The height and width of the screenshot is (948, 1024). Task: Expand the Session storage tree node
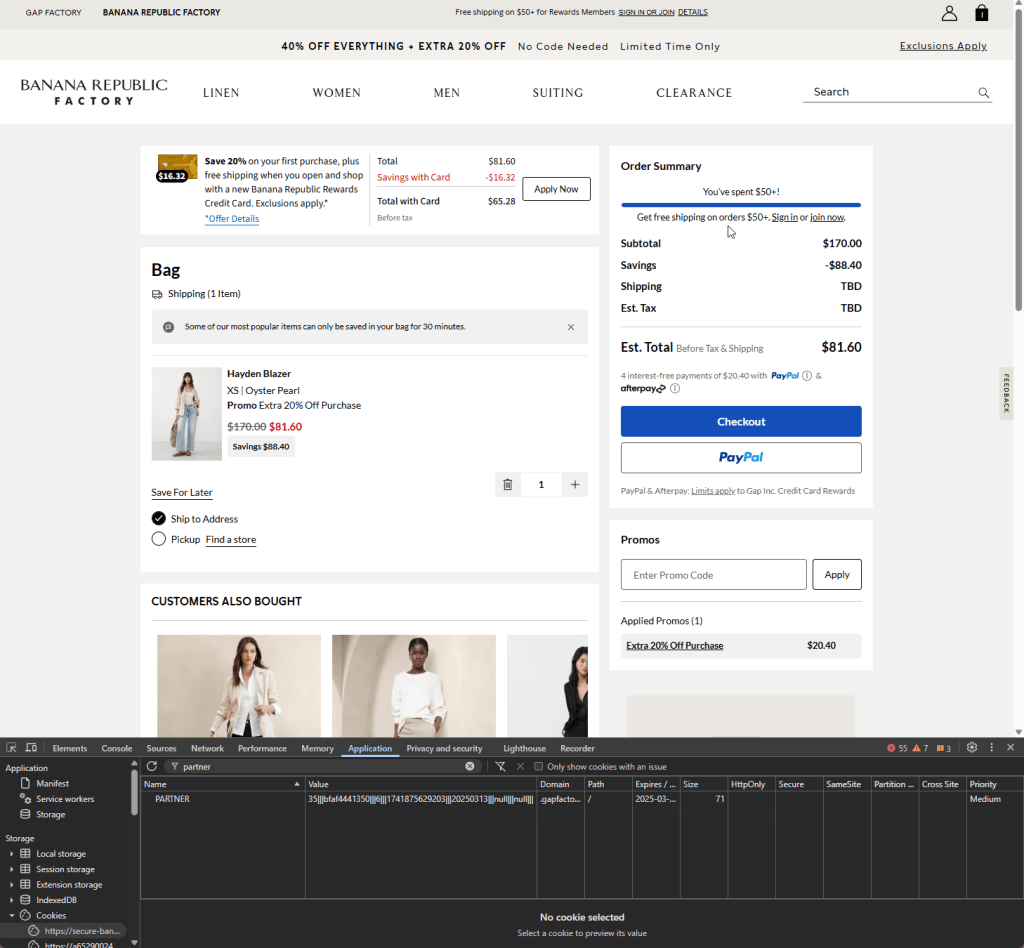(12, 869)
